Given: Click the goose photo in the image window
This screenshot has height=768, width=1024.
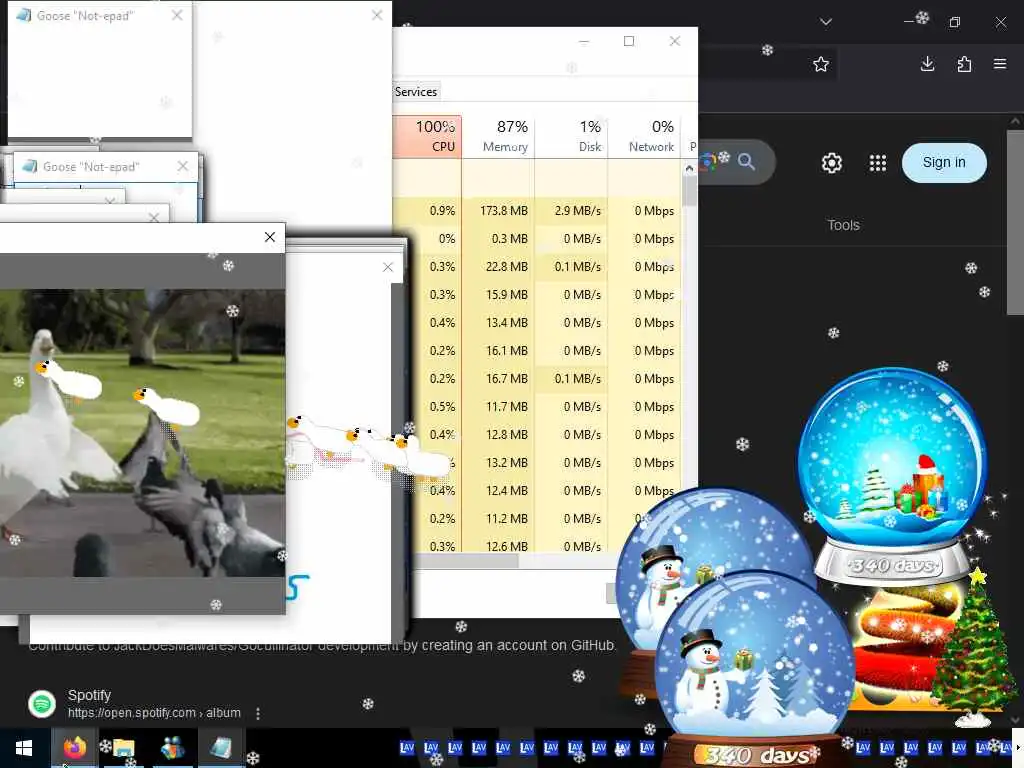Looking at the screenshot, I should pyautogui.click(x=142, y=432).
